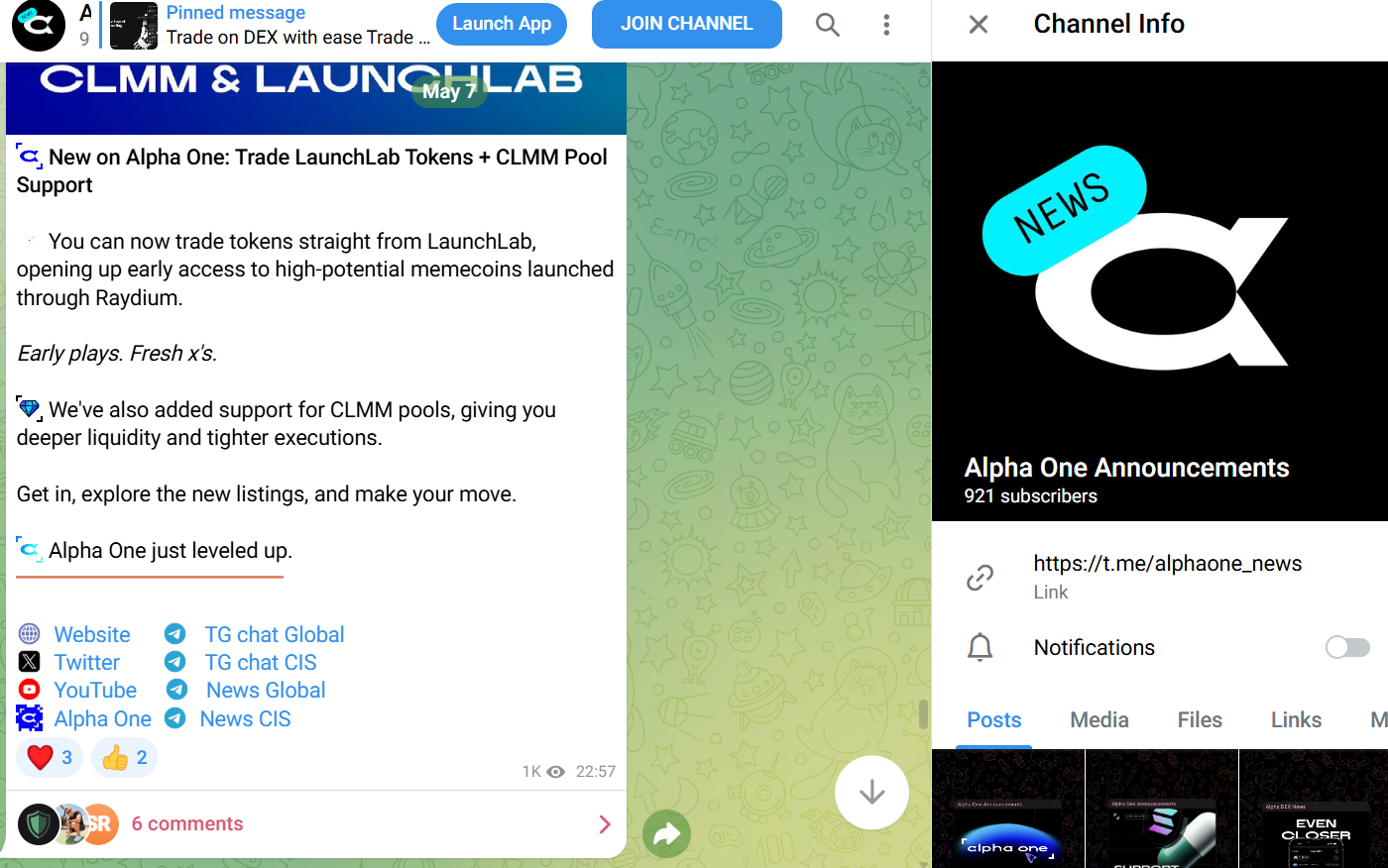Click the Launch App button

pyautogui.click(x=502, y=24)
